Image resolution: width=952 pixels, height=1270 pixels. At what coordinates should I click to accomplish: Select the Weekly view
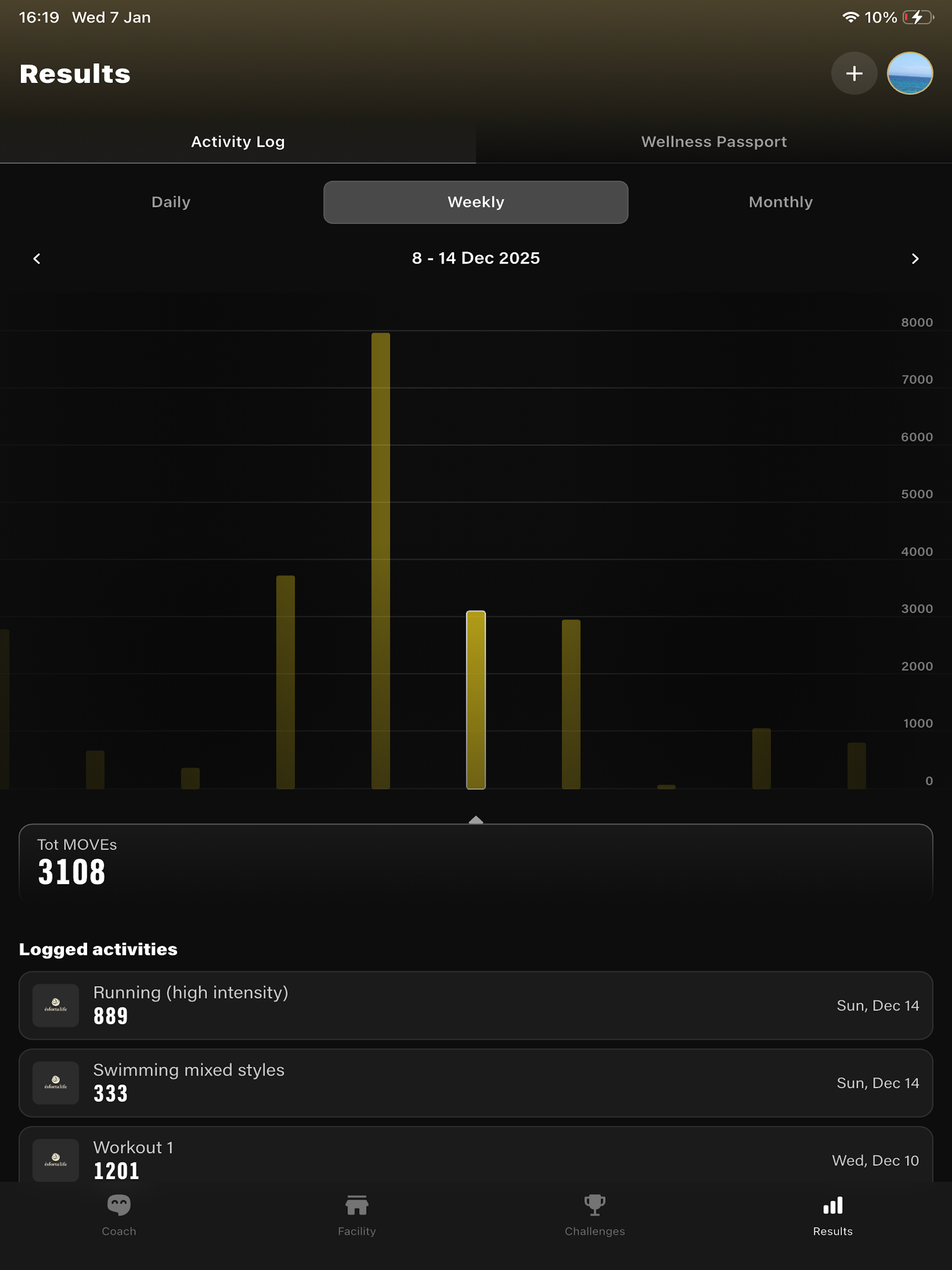point(476,202)
